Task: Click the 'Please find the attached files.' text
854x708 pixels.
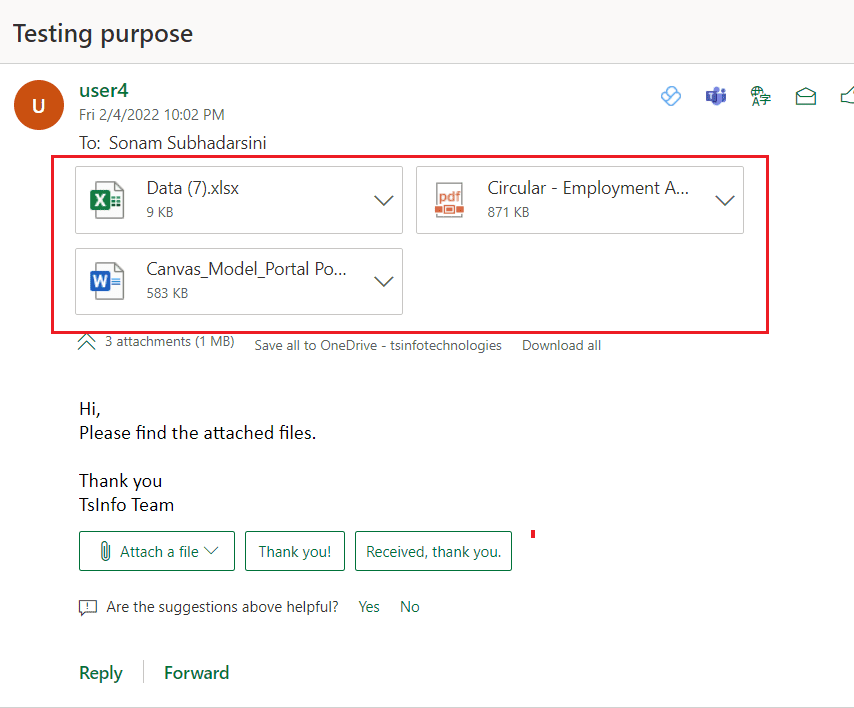Action: click(x=198, y=433)
